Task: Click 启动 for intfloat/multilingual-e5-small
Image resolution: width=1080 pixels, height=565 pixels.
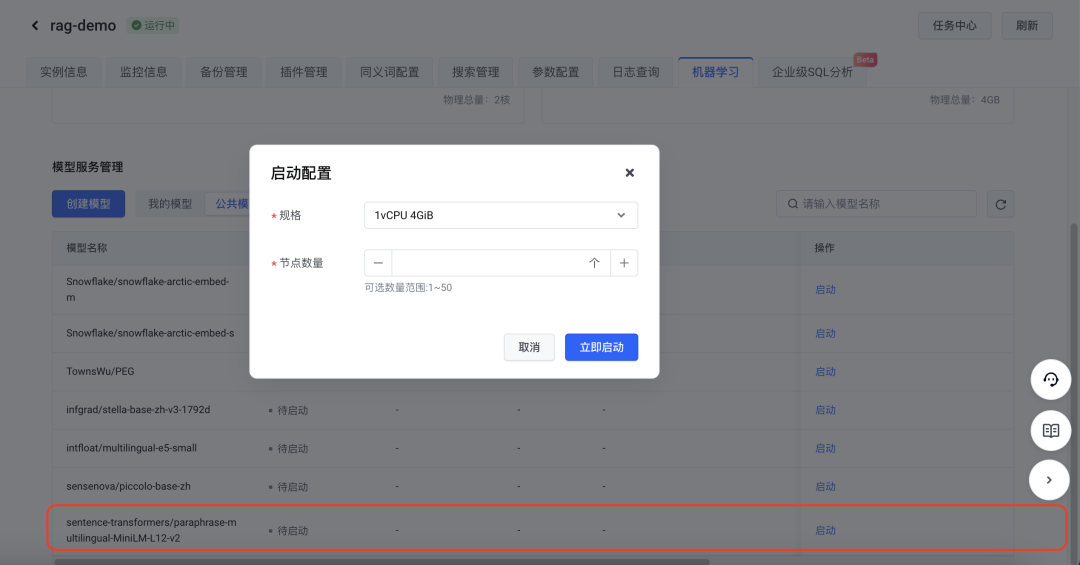Action: 825,449
